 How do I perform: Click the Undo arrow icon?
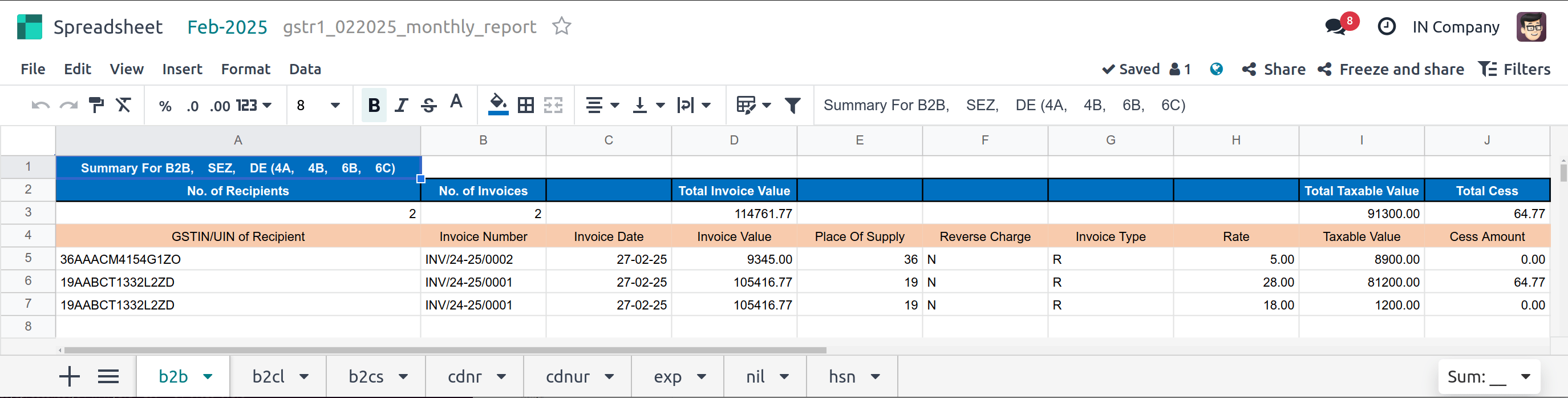point(40,106)
